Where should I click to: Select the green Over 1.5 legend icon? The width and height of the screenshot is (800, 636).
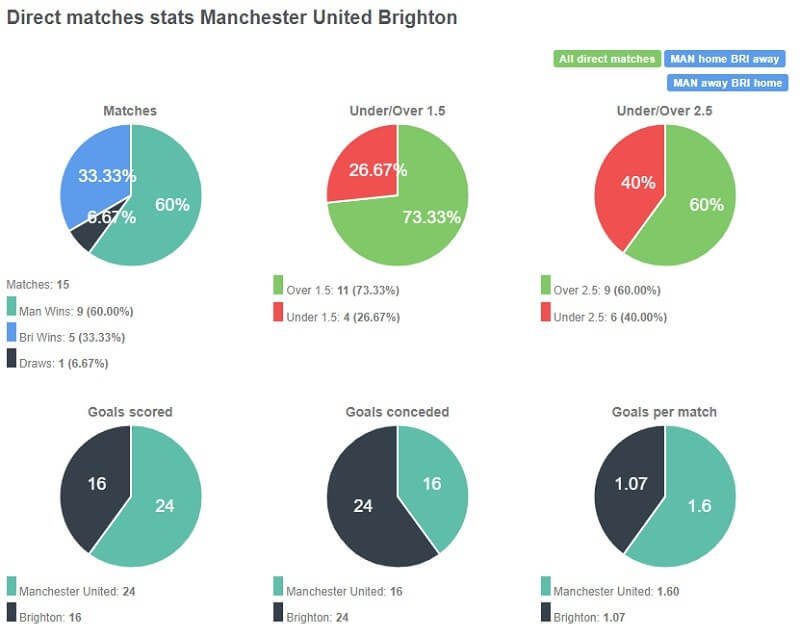click(278, 288)
